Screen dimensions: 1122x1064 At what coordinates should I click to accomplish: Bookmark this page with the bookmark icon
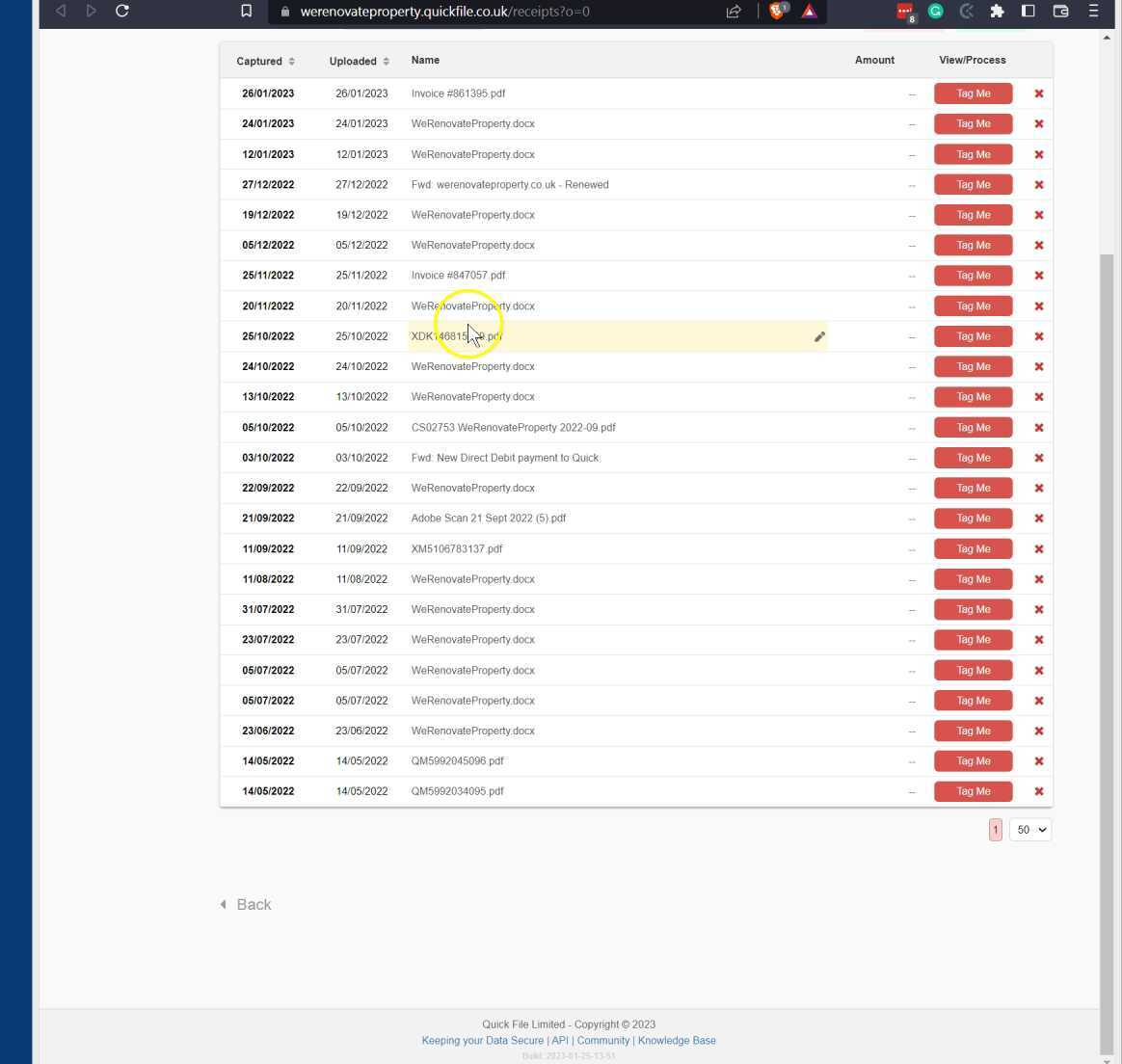(246, 11)
